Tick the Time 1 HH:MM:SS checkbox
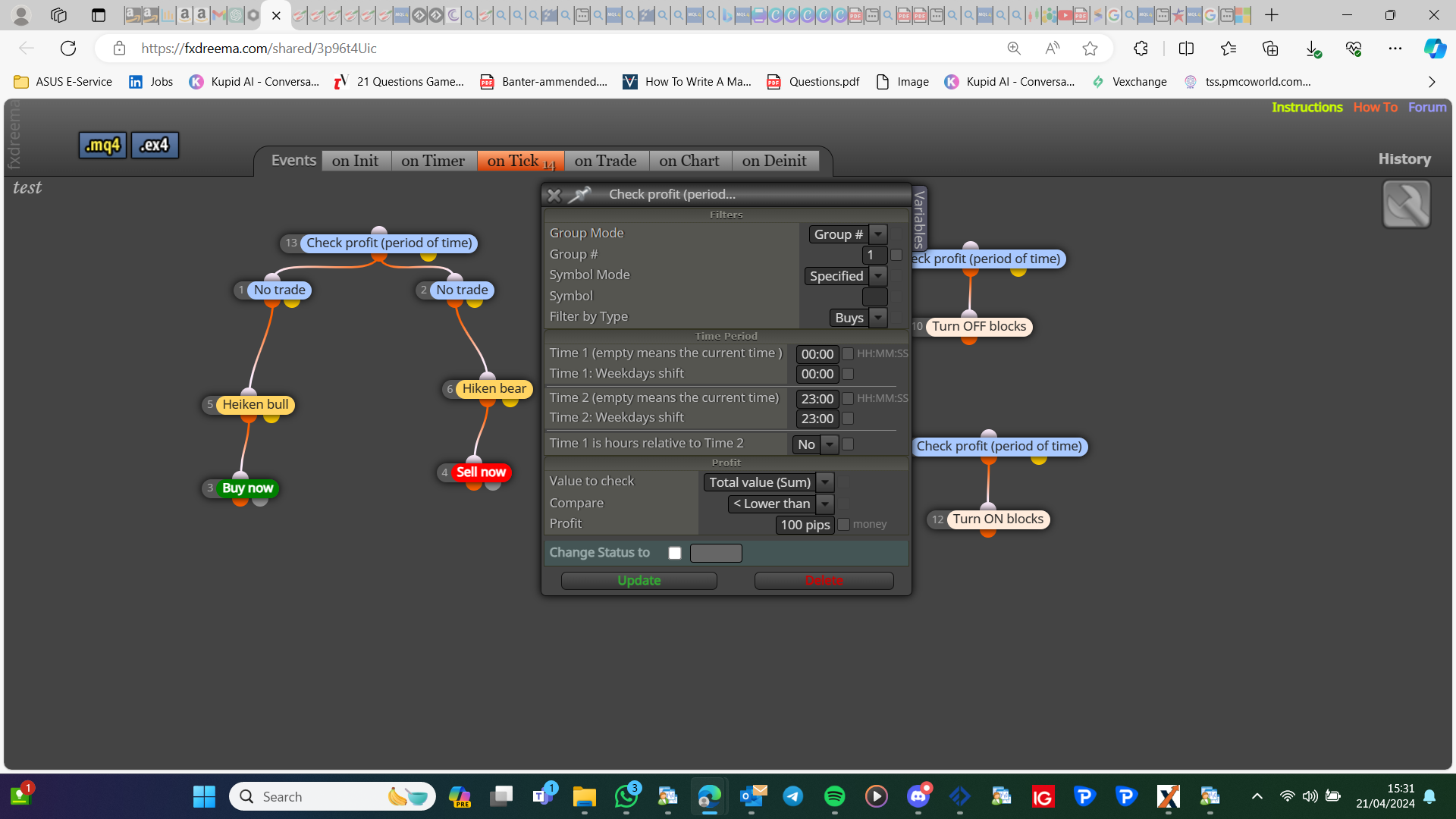The height and width of the screenshot is (819, 1456). coord(848,353)
